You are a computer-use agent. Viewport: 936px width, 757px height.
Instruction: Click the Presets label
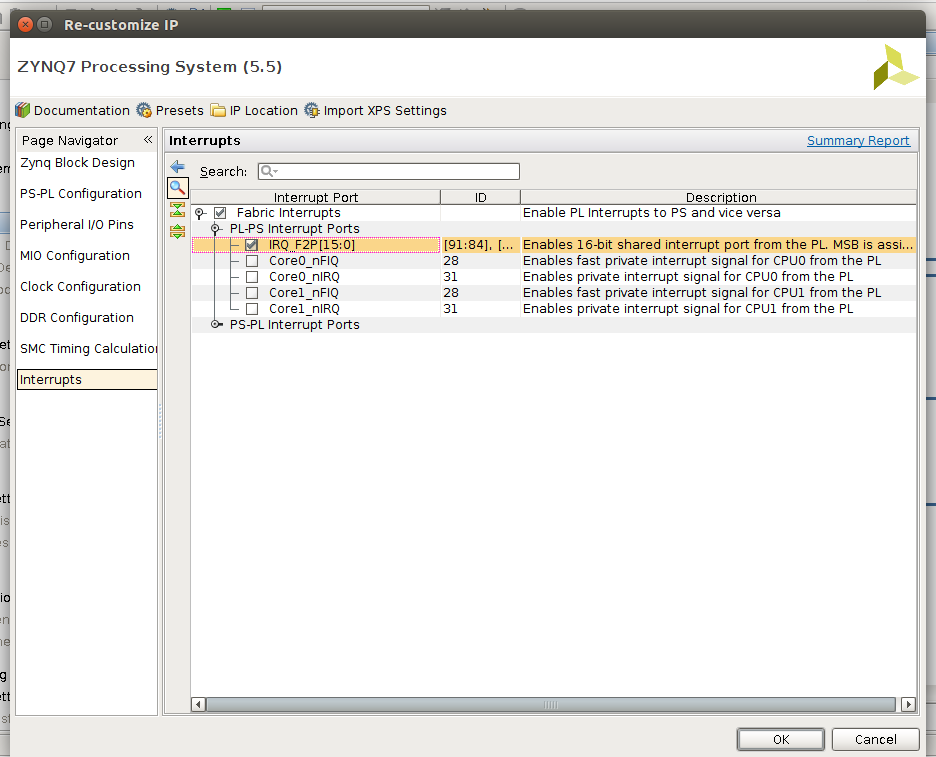pos(179,110)
